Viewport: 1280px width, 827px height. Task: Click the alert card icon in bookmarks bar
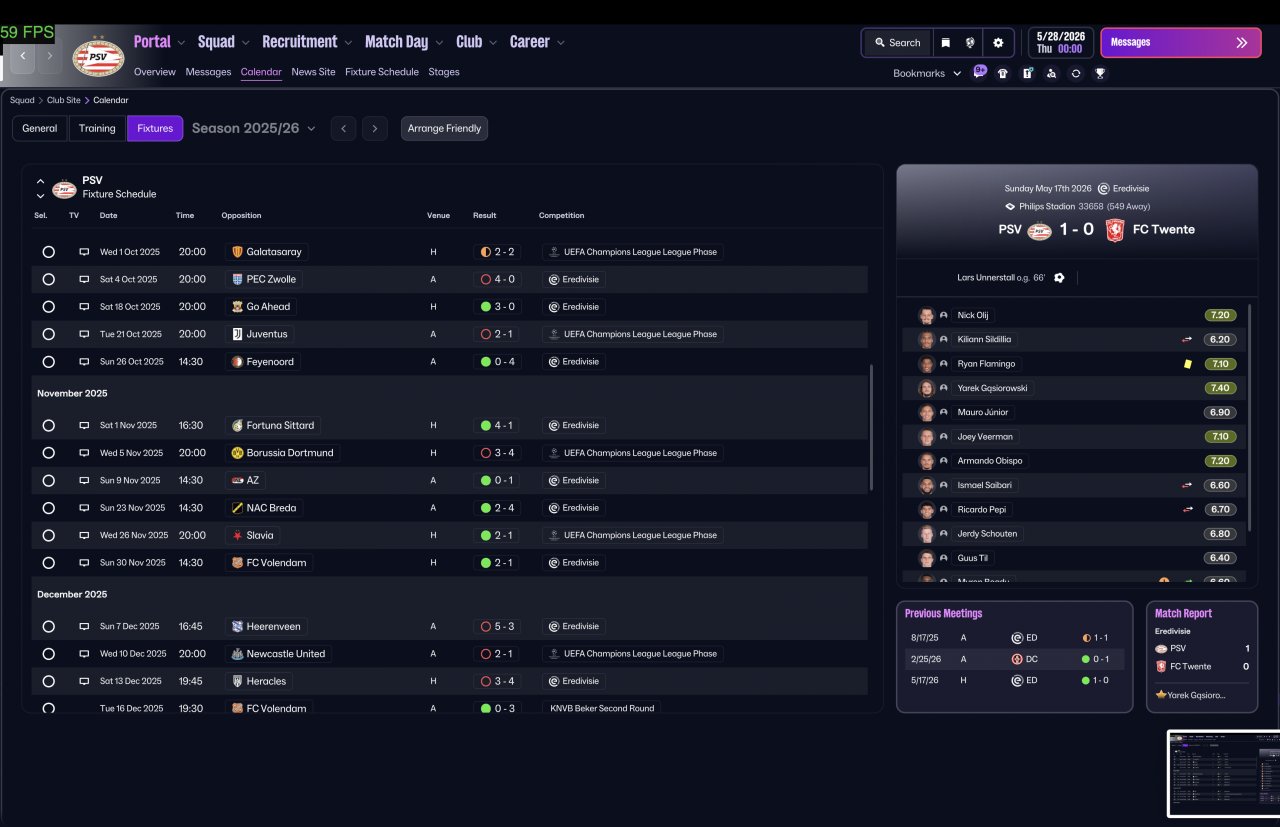coord(1027,73)
